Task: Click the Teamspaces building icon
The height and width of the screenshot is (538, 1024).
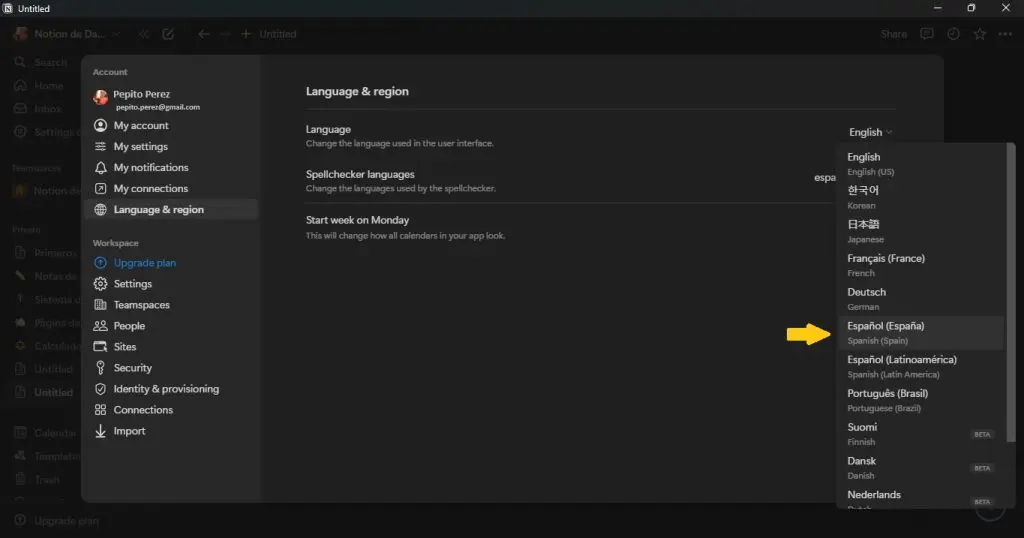Action: [100, 304]
